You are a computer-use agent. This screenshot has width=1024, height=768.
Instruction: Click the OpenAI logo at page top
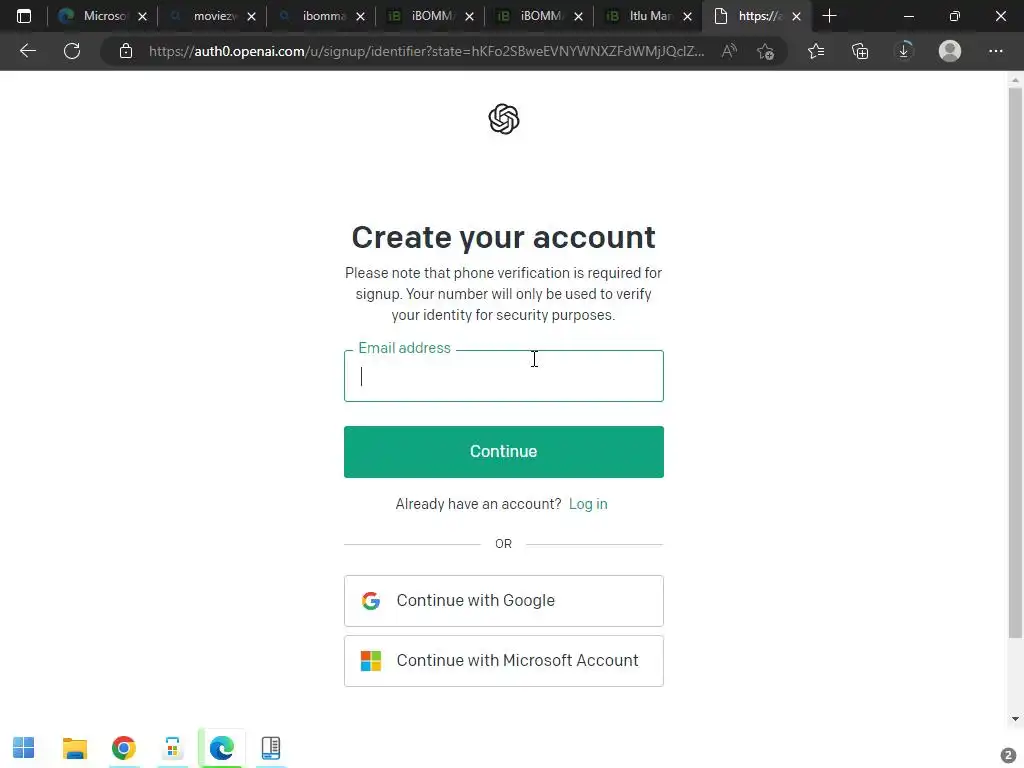[504, 119]
